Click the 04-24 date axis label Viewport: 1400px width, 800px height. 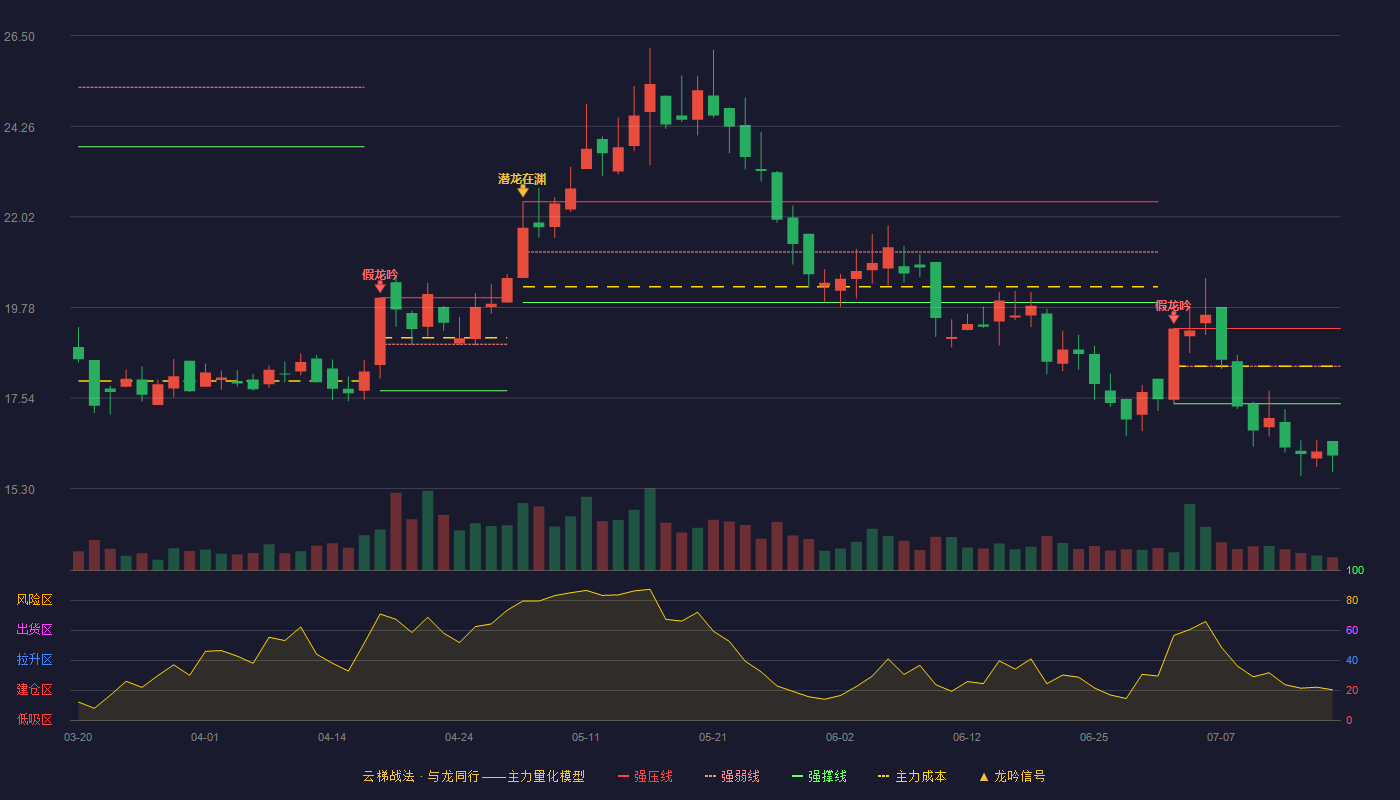click(x=459, y=737)
